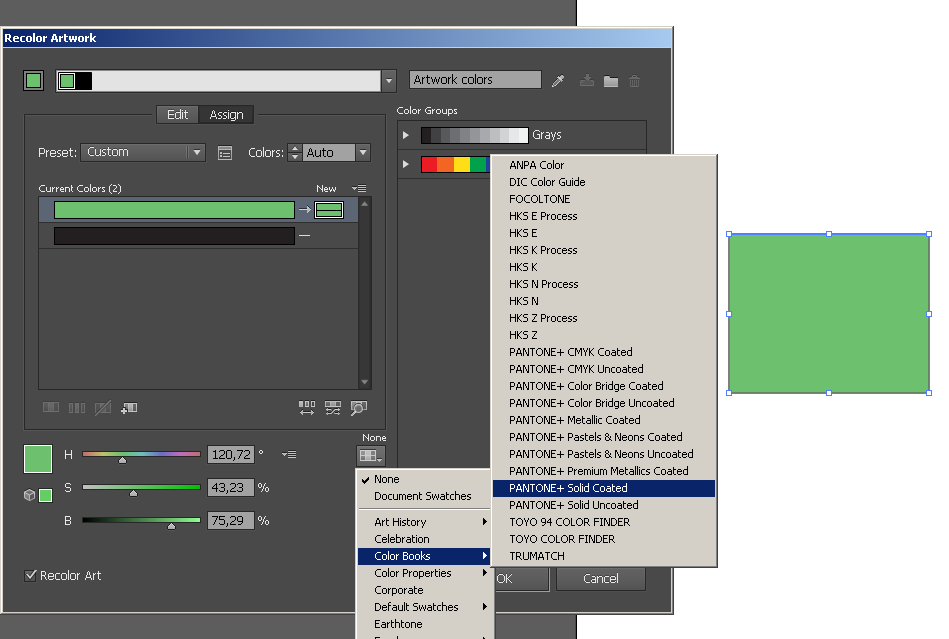Click merge colors into a row icon
This screenshot has width=949, height=639.
coord(51,407)
